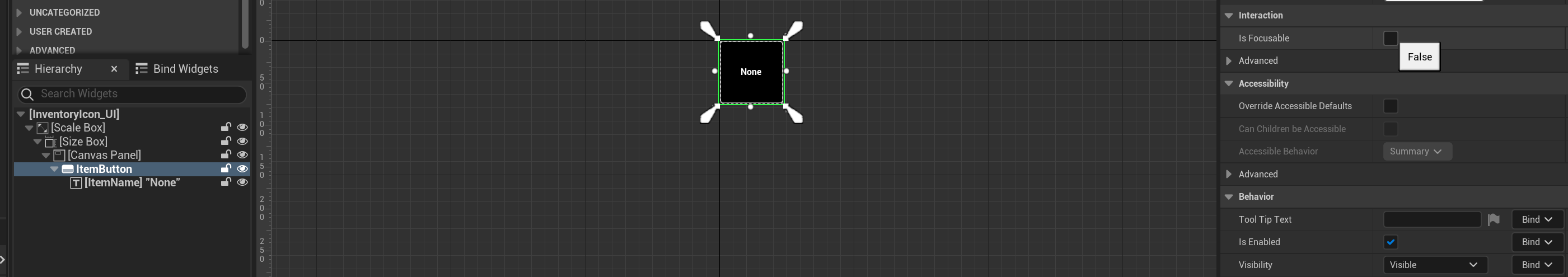This screenshot has width=1568, height=277.
Task: Click bottom-left anchor handle of selected widget
Action: click(x=709, y=113)
